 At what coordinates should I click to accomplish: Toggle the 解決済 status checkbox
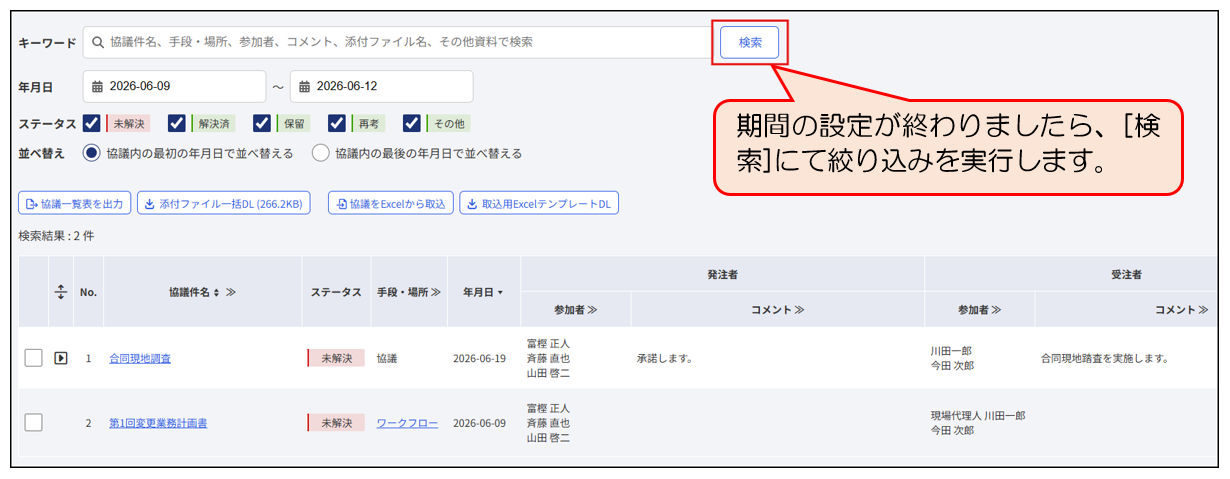point(176,123)
